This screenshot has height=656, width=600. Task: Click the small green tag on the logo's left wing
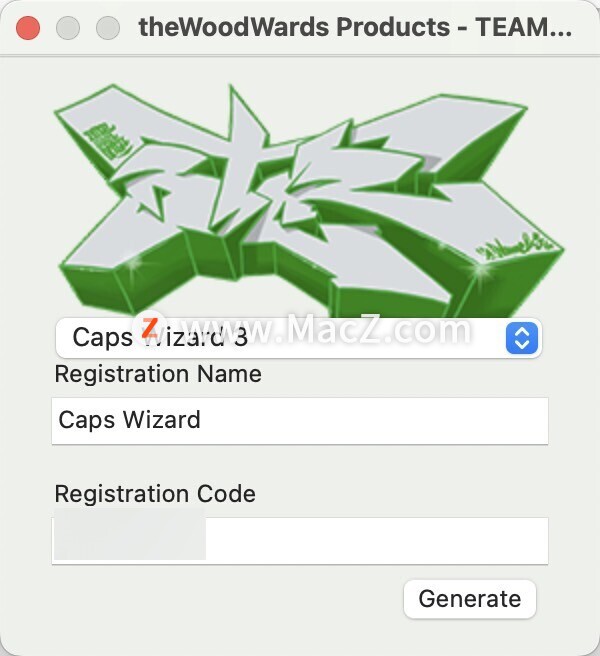pos(108,141)
